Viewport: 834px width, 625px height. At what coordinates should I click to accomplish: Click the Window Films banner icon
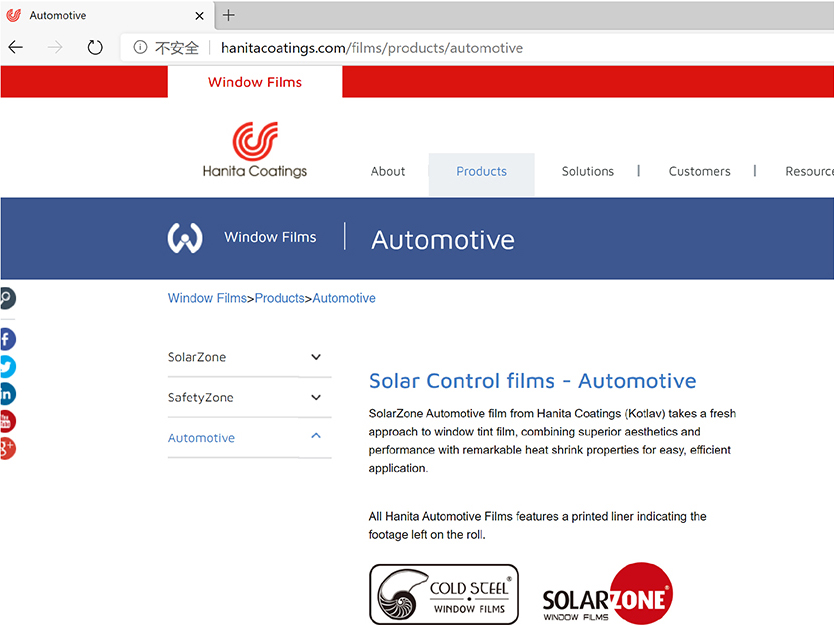point(185,237)
